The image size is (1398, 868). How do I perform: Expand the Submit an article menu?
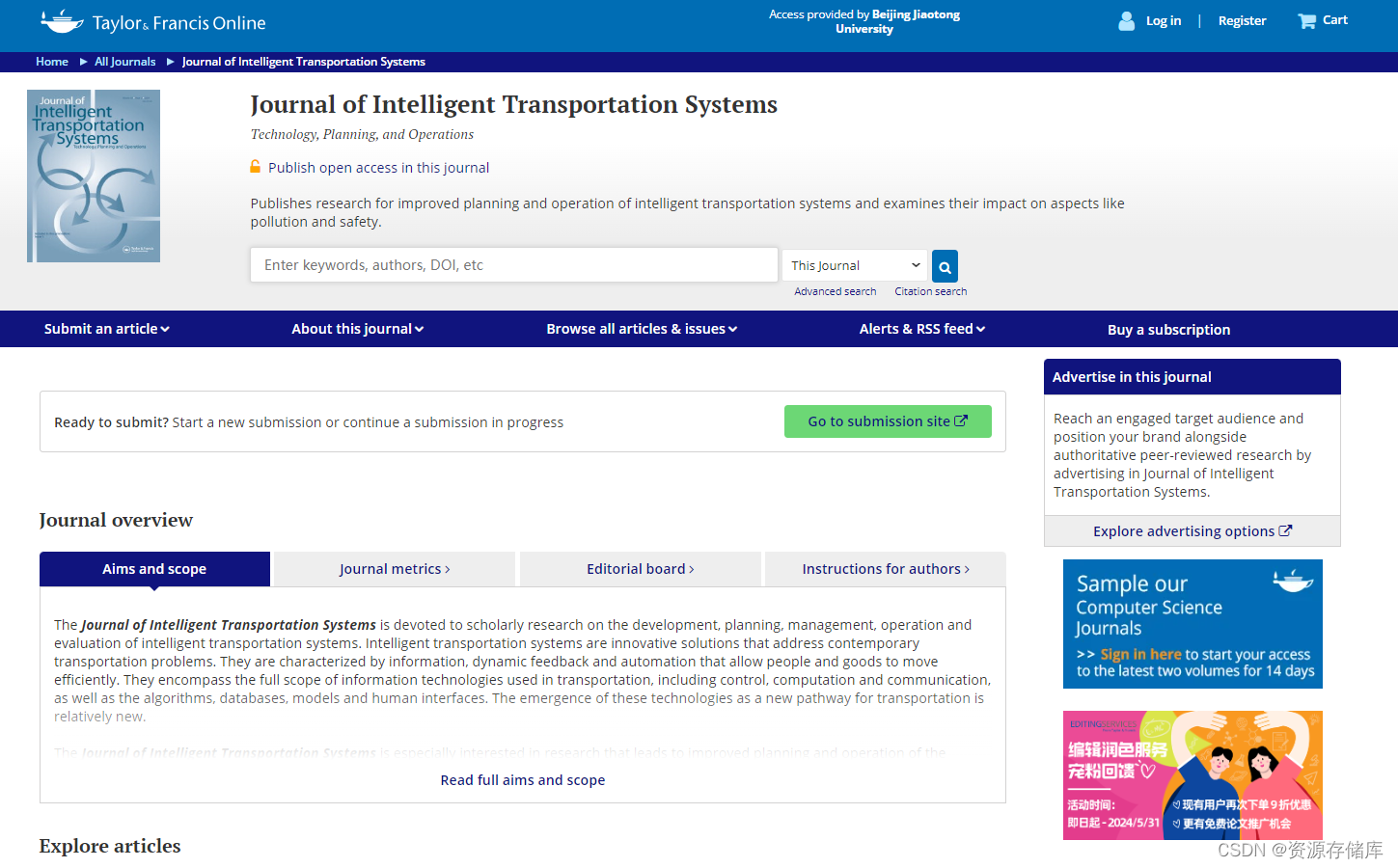(107, 329)
